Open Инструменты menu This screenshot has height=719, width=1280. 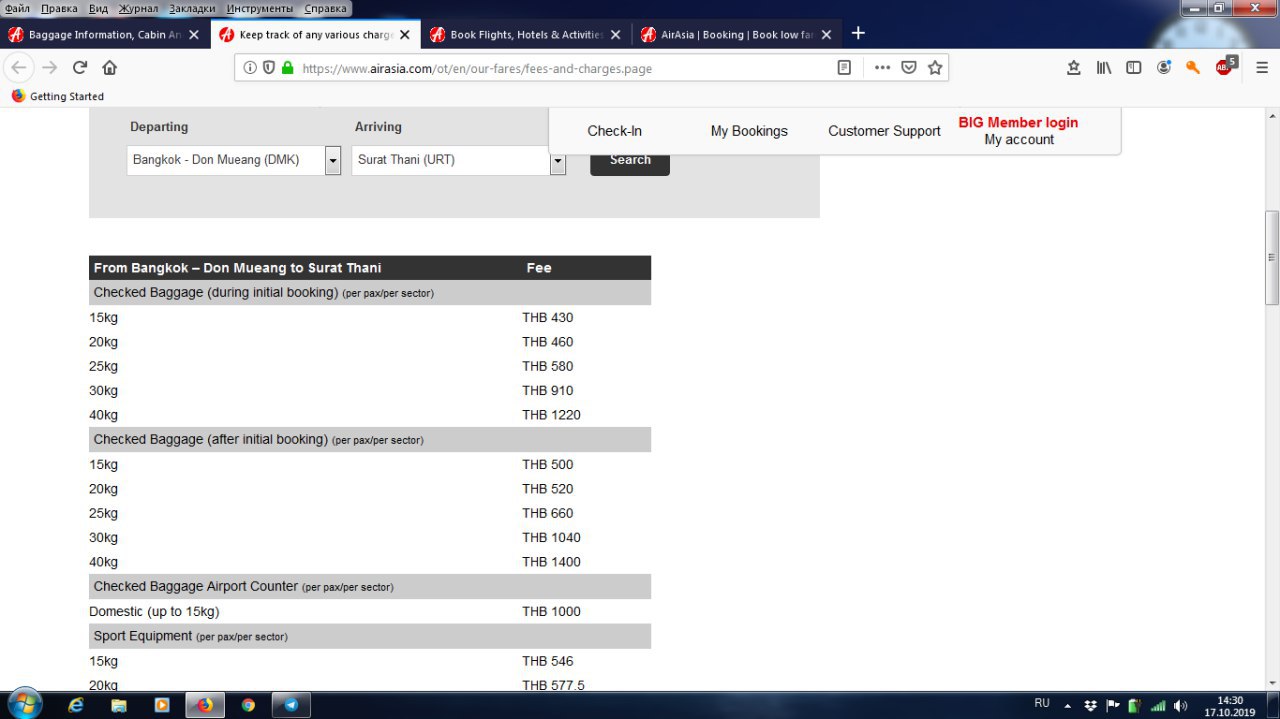[x=260, y=8]
